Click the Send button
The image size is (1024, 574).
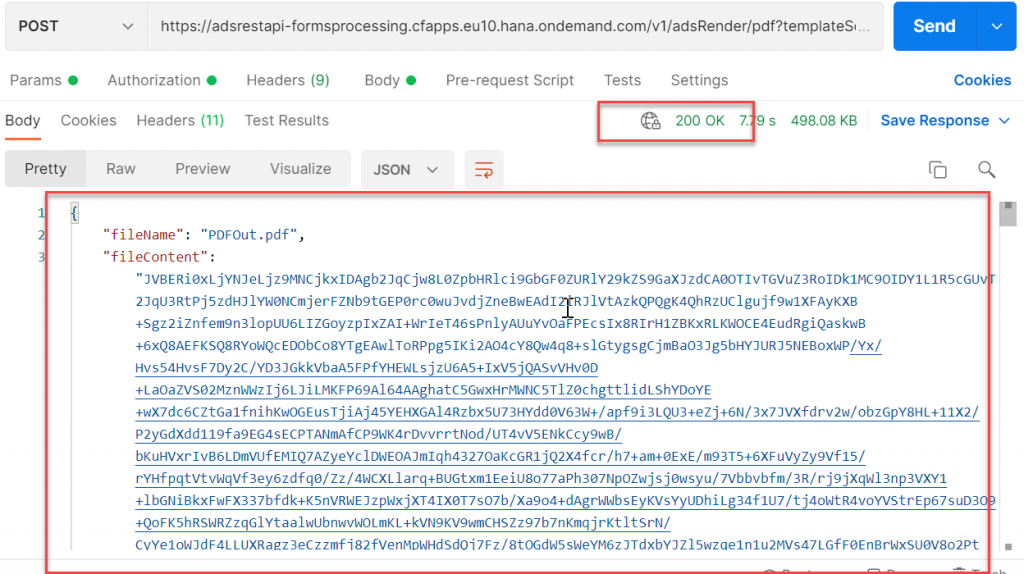coord(935,26)
